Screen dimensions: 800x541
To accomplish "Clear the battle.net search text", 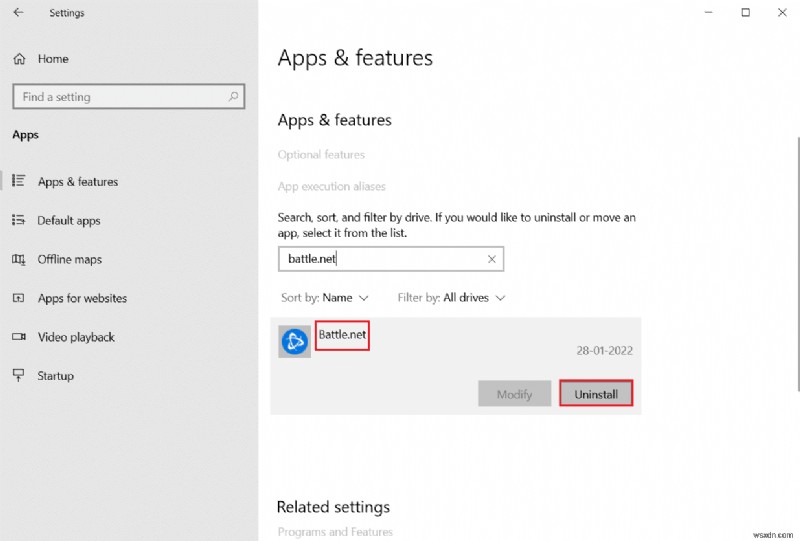I will click(x=491, y=259).
